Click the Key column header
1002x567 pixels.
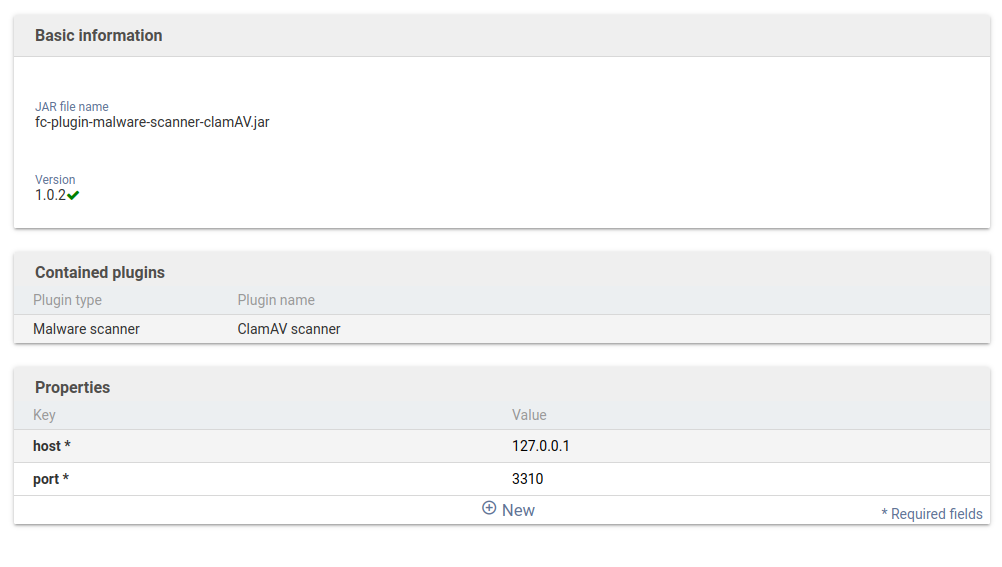[44, 415]
